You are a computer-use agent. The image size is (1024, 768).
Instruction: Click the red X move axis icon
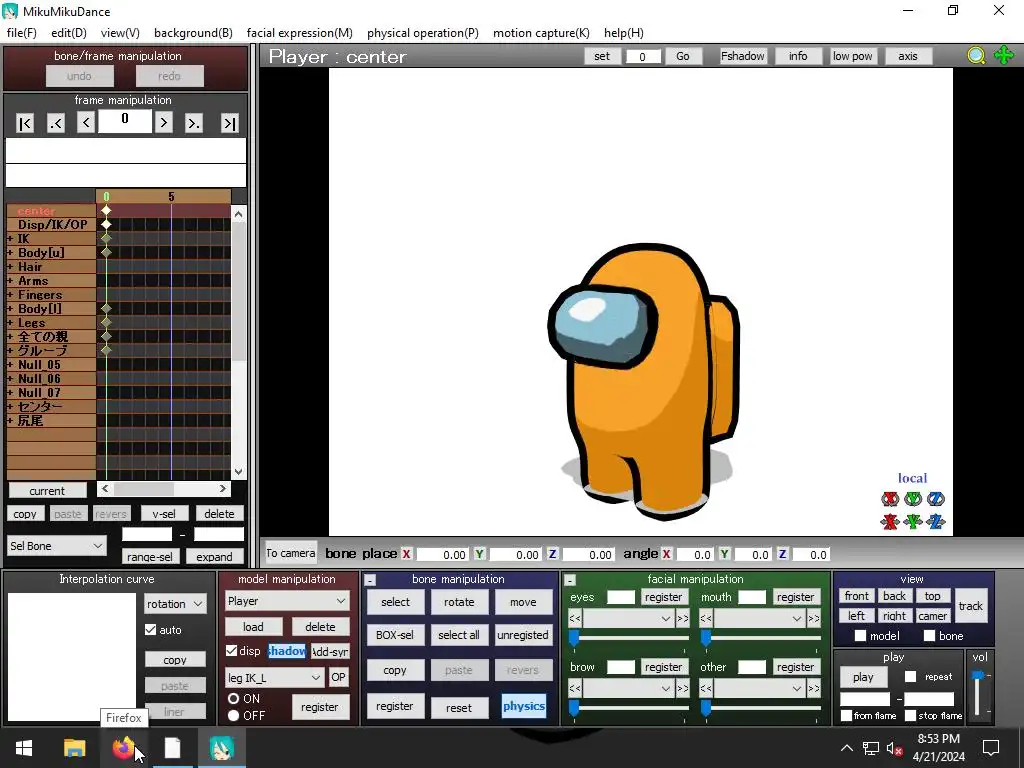click(889, 522)
